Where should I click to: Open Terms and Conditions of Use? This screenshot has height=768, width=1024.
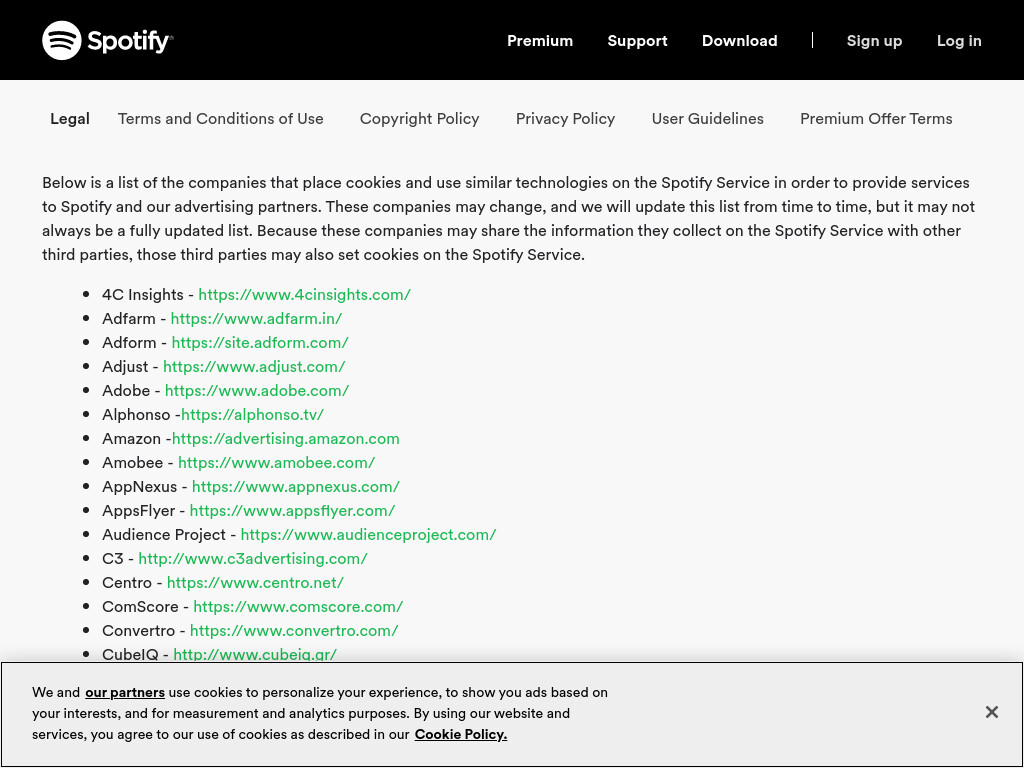tap(221, 119)
